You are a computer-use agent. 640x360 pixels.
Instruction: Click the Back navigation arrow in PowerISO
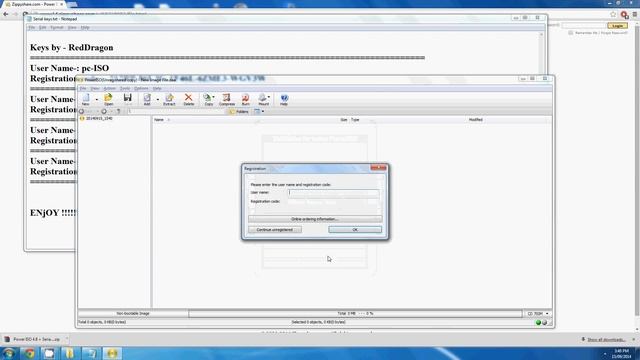tap(82, 111)
